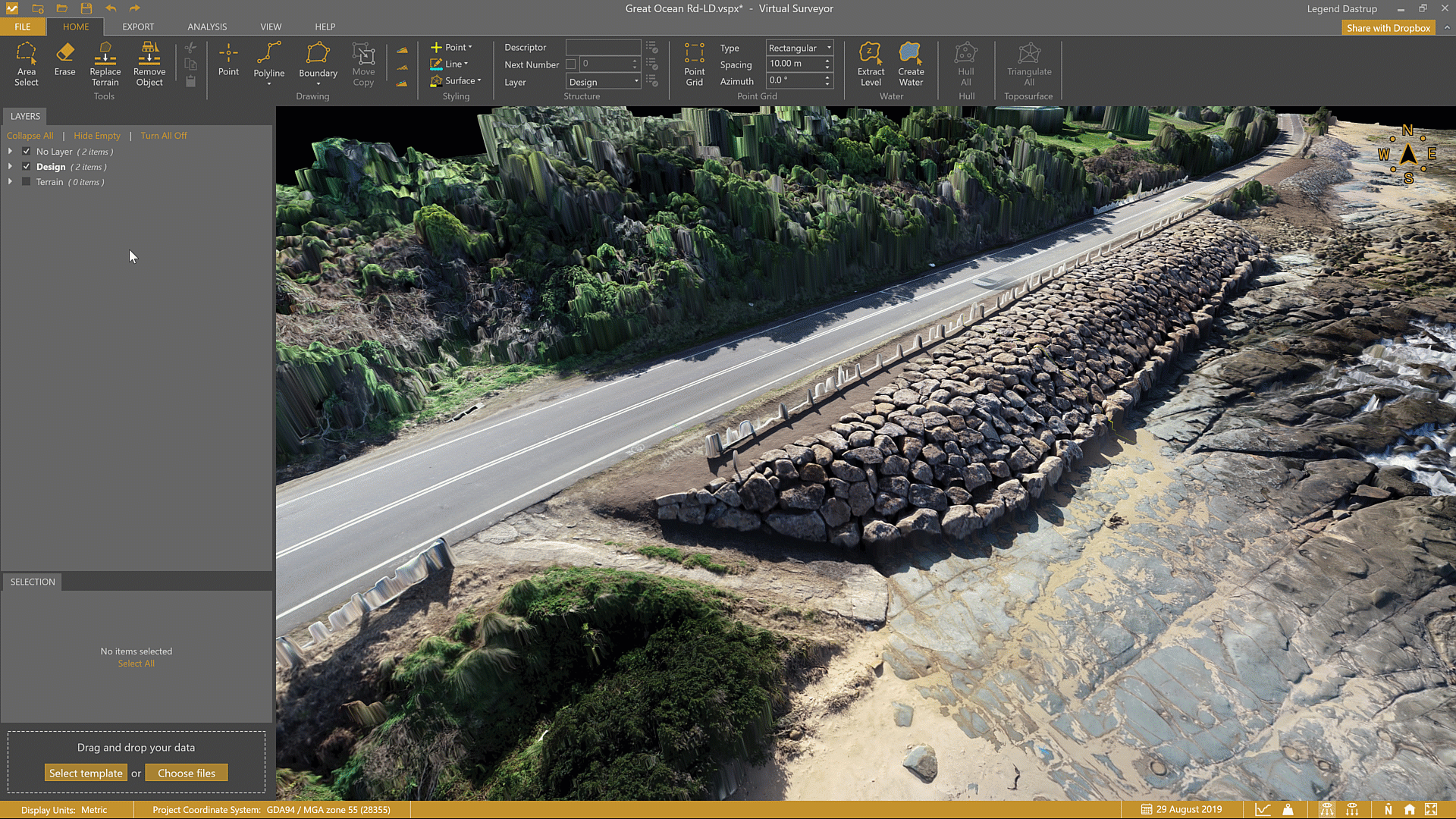This screenshot has width=1456, height=819.
Task: Open the EXPORT ribbon tab
Action: pos(138,27)
